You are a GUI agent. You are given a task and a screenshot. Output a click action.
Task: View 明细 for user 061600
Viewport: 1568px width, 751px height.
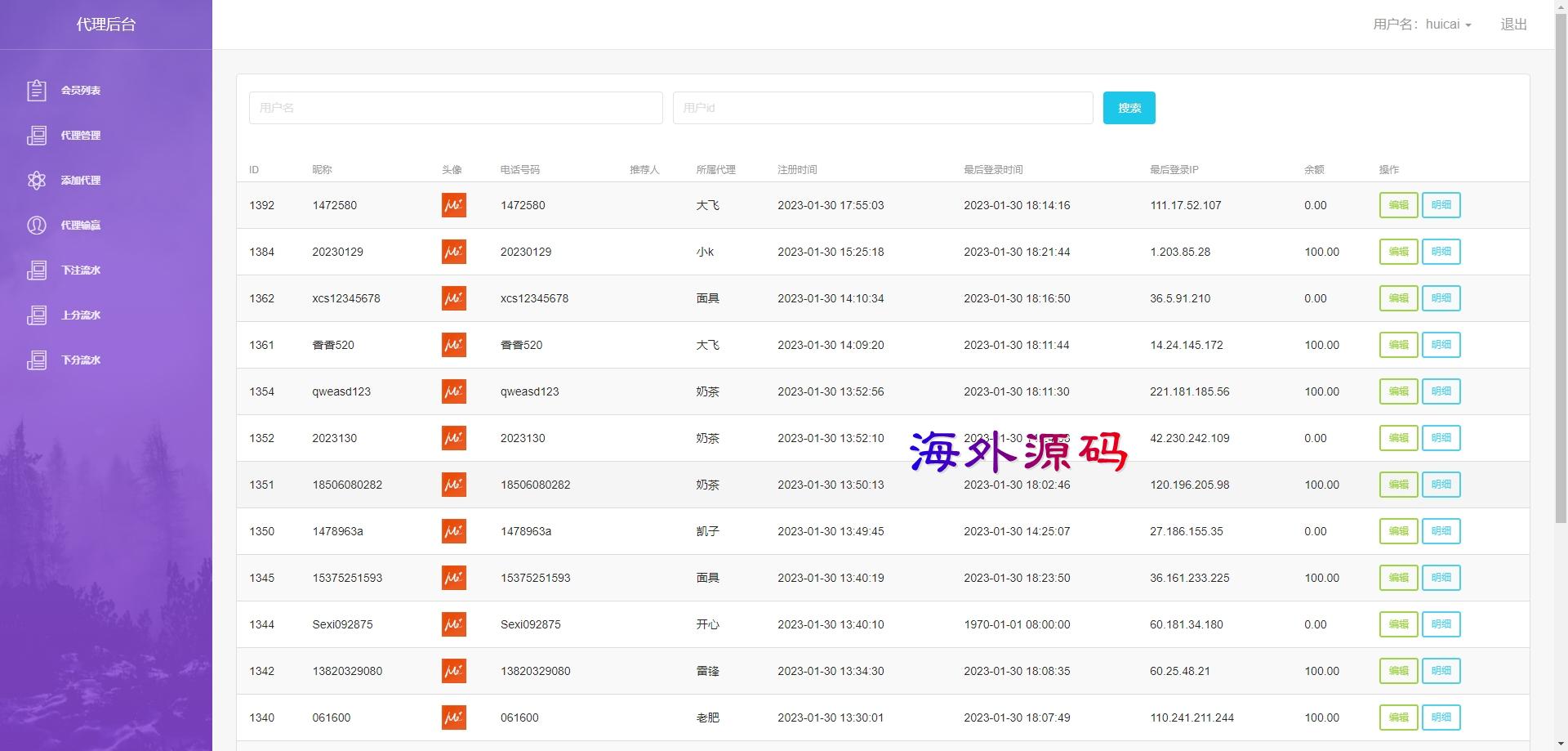coord(1441,717)
